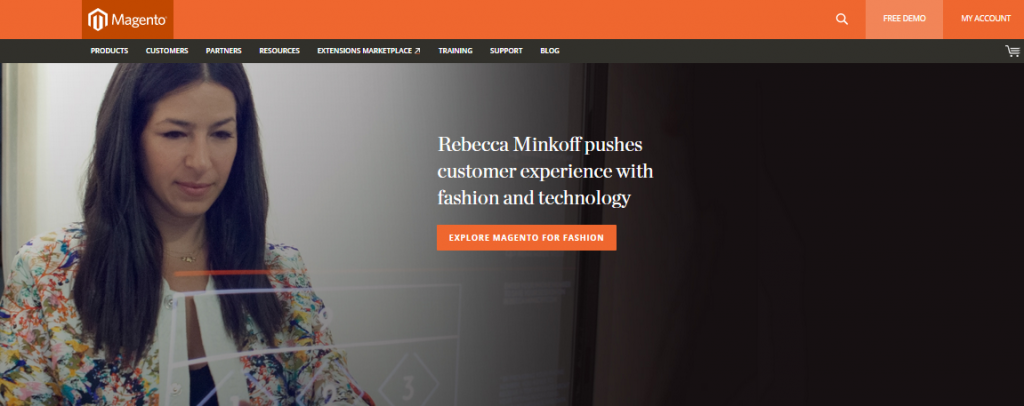Click Explore Magento for Fashion button

526,238
